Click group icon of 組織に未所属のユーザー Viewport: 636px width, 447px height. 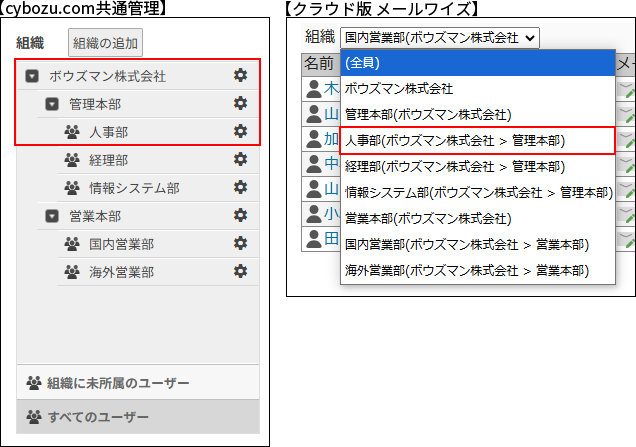(x=34, y=383)
